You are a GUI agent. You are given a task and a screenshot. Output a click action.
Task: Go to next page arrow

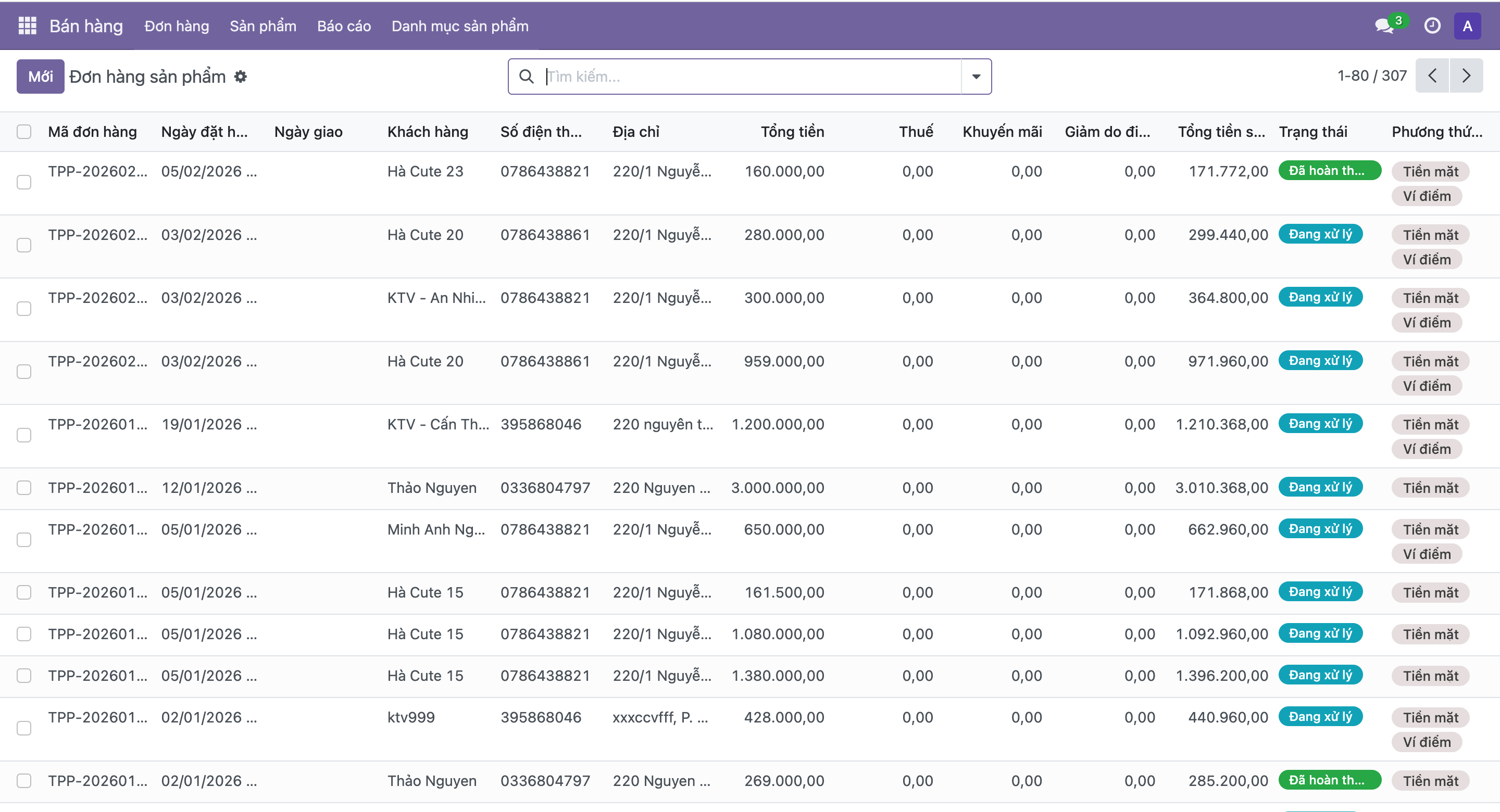[x=1467, y=75]
